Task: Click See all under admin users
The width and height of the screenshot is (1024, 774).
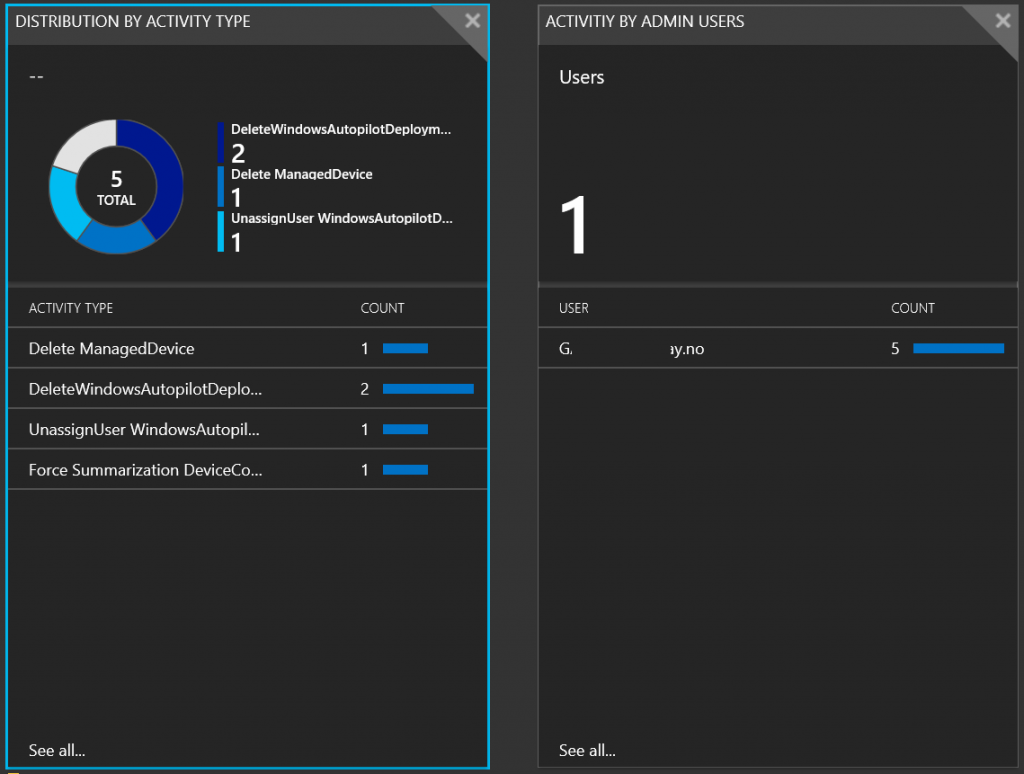Action: (587, 750)
